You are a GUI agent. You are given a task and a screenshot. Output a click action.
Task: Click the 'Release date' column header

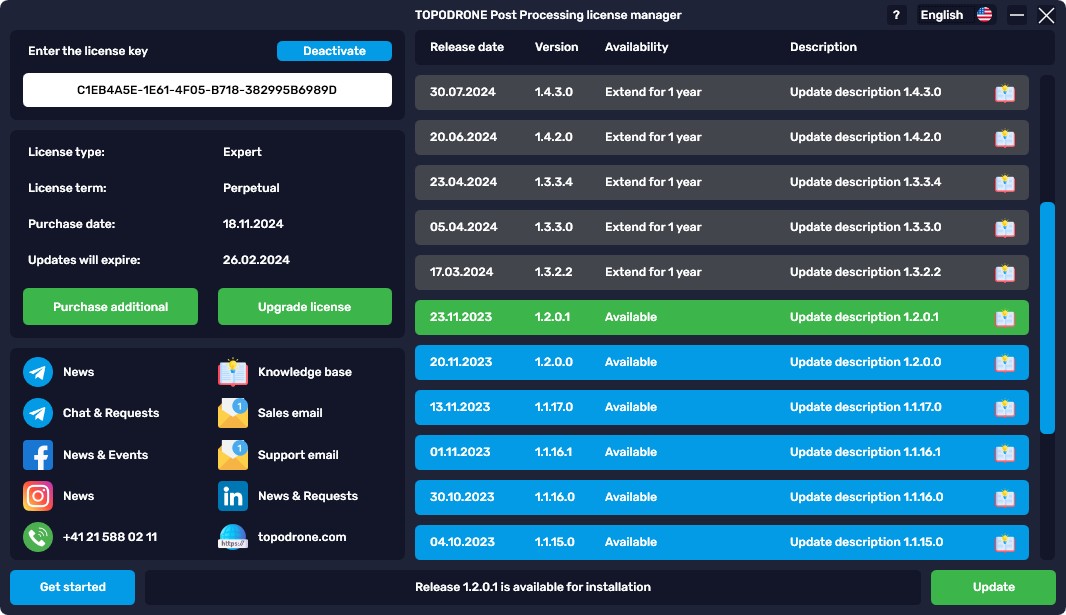pos(466,47)
